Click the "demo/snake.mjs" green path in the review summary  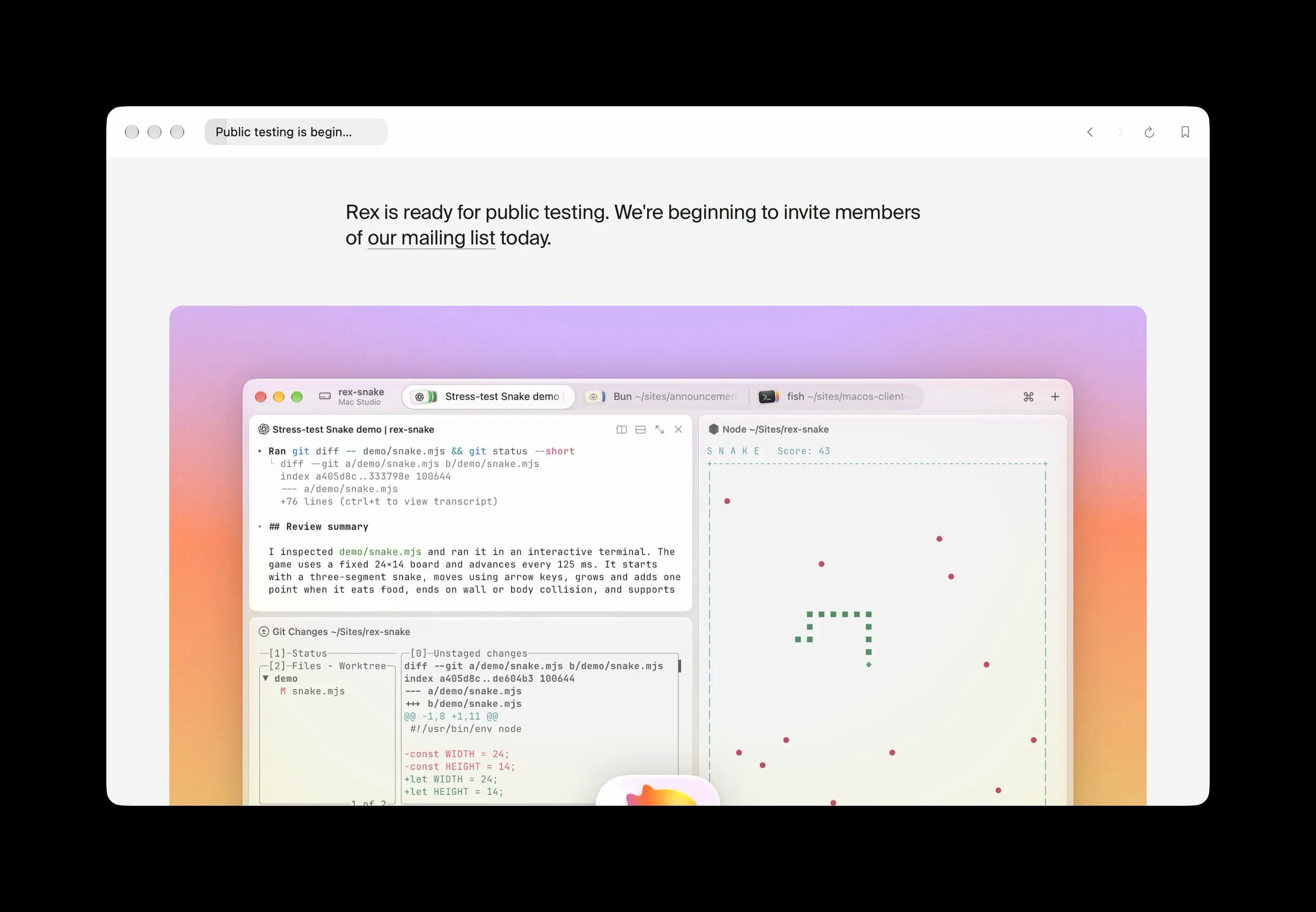[x=380, y=552]
